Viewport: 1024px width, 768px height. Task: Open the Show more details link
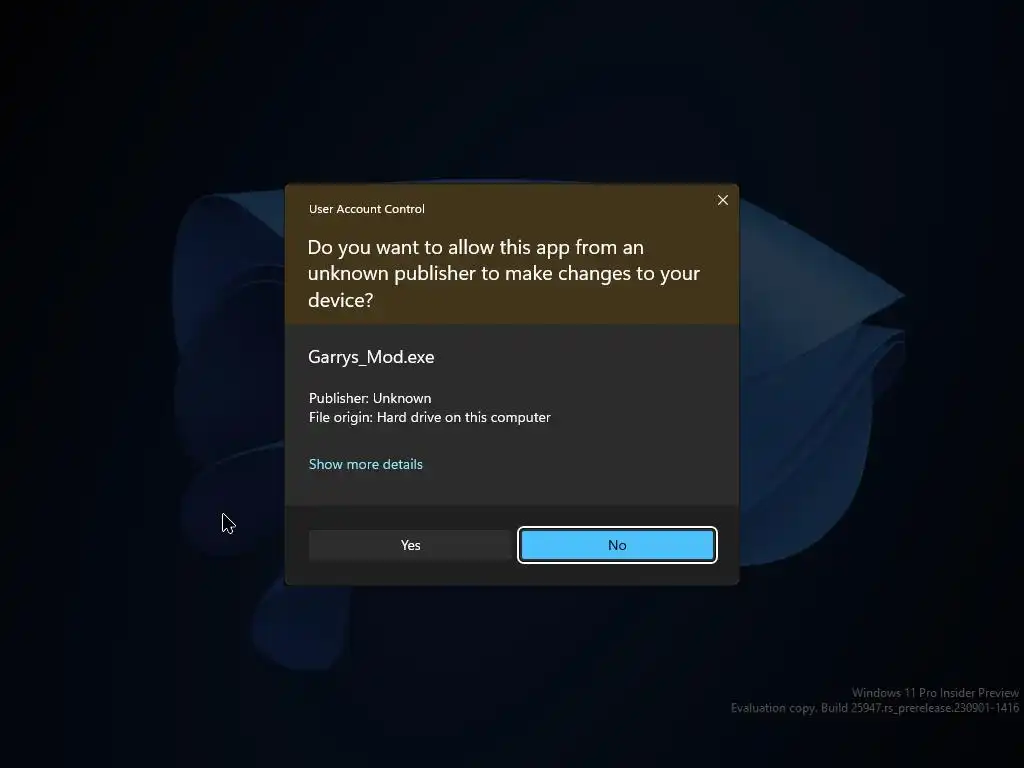click(x=366, y=464)
